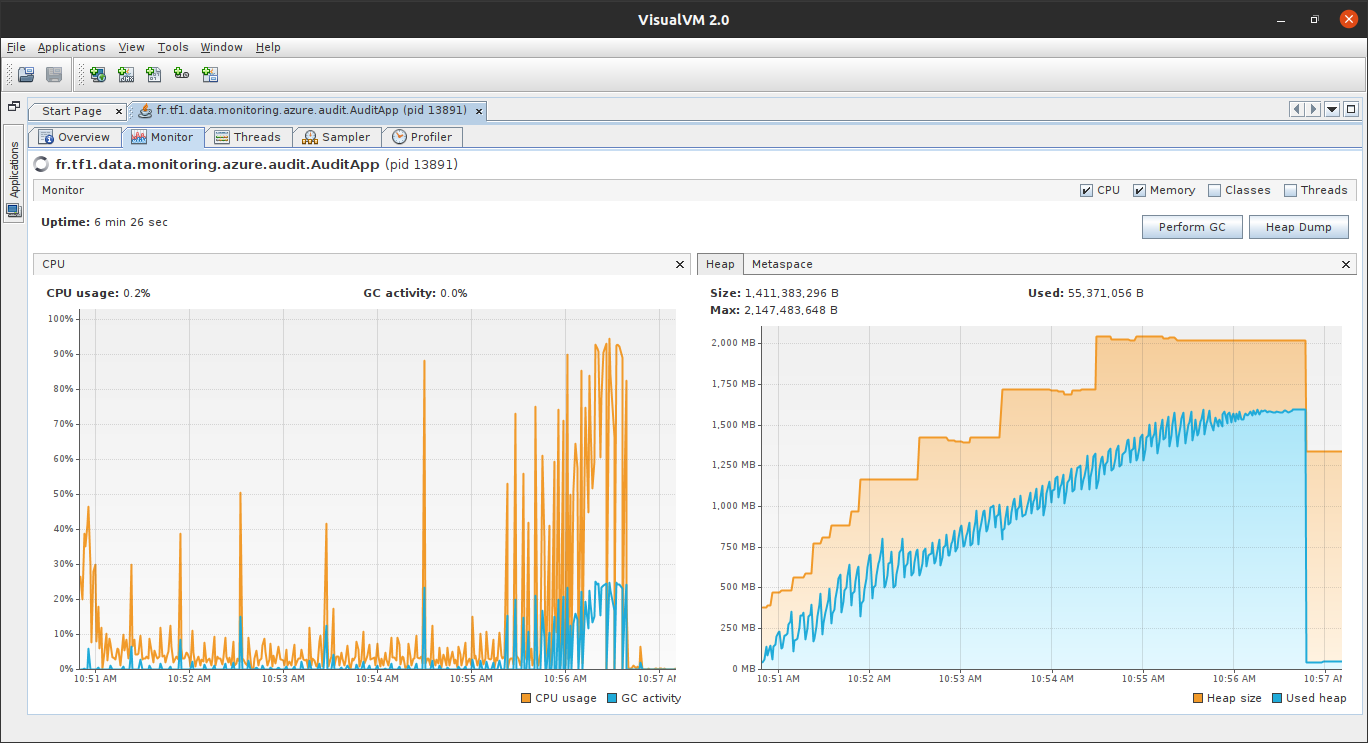Click the 'Used: 55,371,056 B' value
The width and height of the screenshot is (1368, 743).
click(1086, 293)
